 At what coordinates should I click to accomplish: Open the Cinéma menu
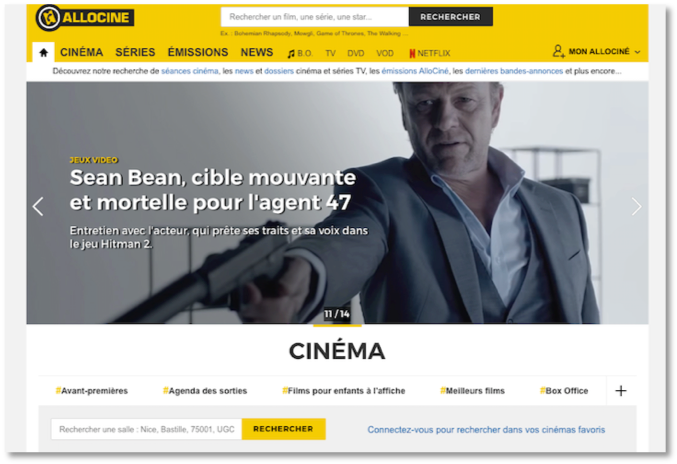(82, 52)
